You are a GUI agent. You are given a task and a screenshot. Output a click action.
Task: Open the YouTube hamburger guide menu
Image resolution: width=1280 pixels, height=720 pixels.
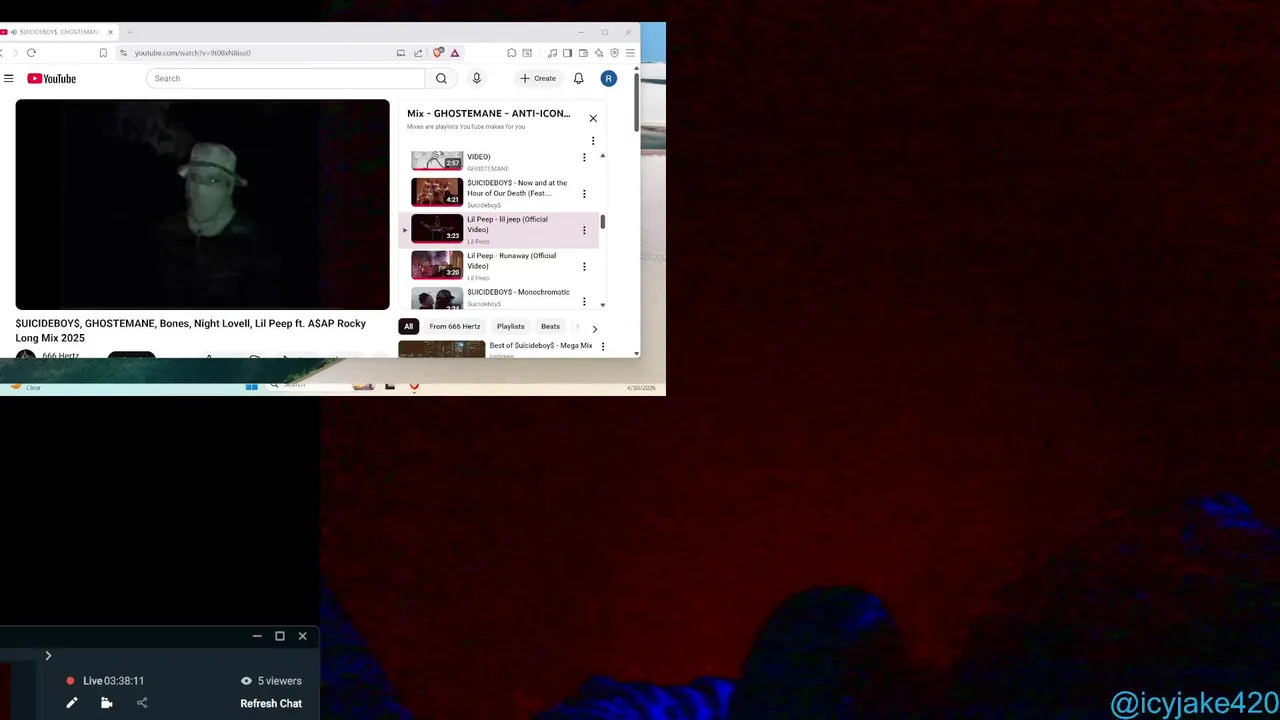click(x=8, y=78)
